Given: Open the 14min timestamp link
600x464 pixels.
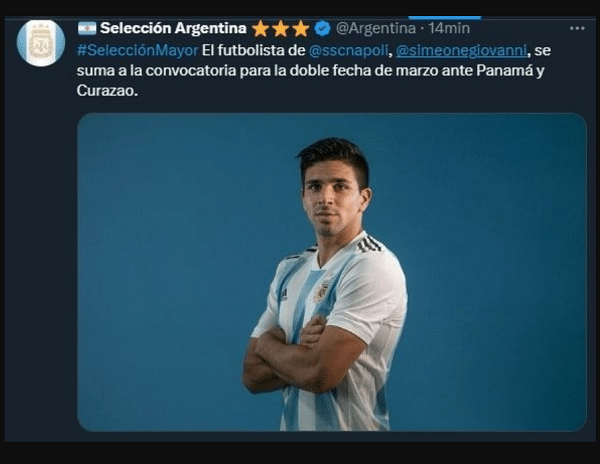Looking at the screenshot, I should 449,28.
